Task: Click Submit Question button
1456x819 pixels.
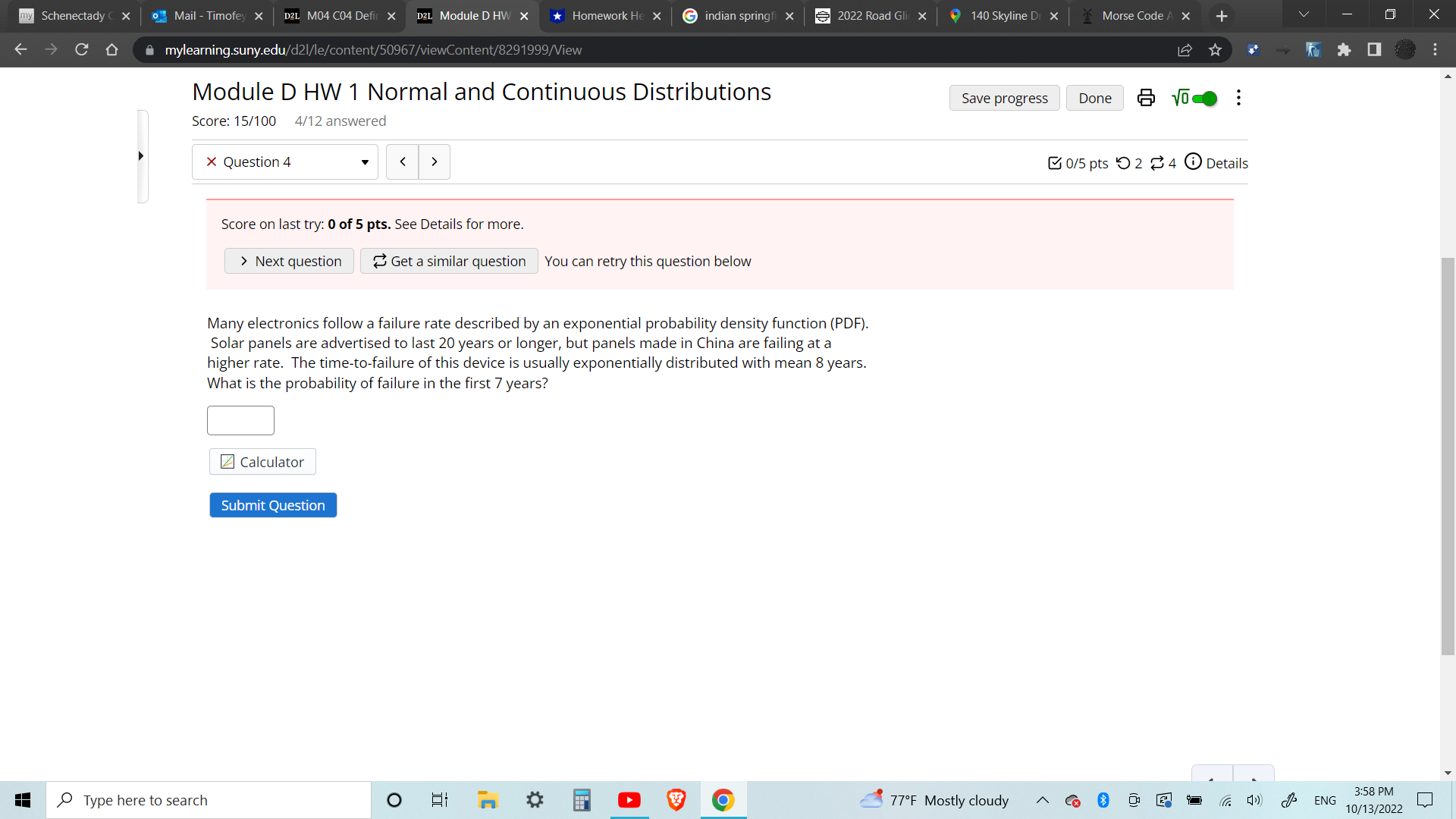Action: pos(273,505)
